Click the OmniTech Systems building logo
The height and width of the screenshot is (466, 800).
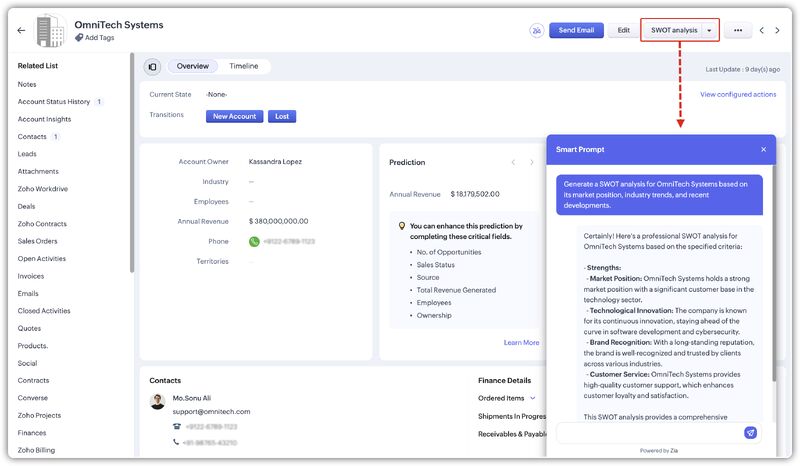[x=50, y=31]
